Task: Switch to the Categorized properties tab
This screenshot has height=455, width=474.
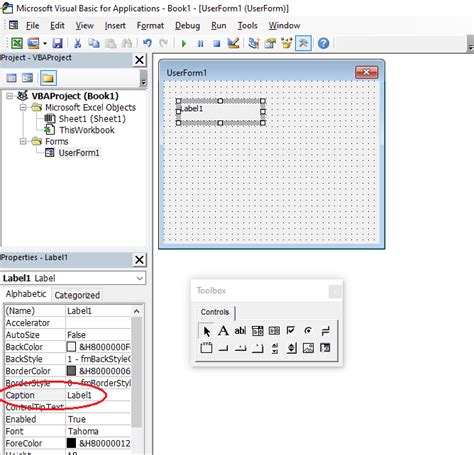Action: click(x=77, y=295)
